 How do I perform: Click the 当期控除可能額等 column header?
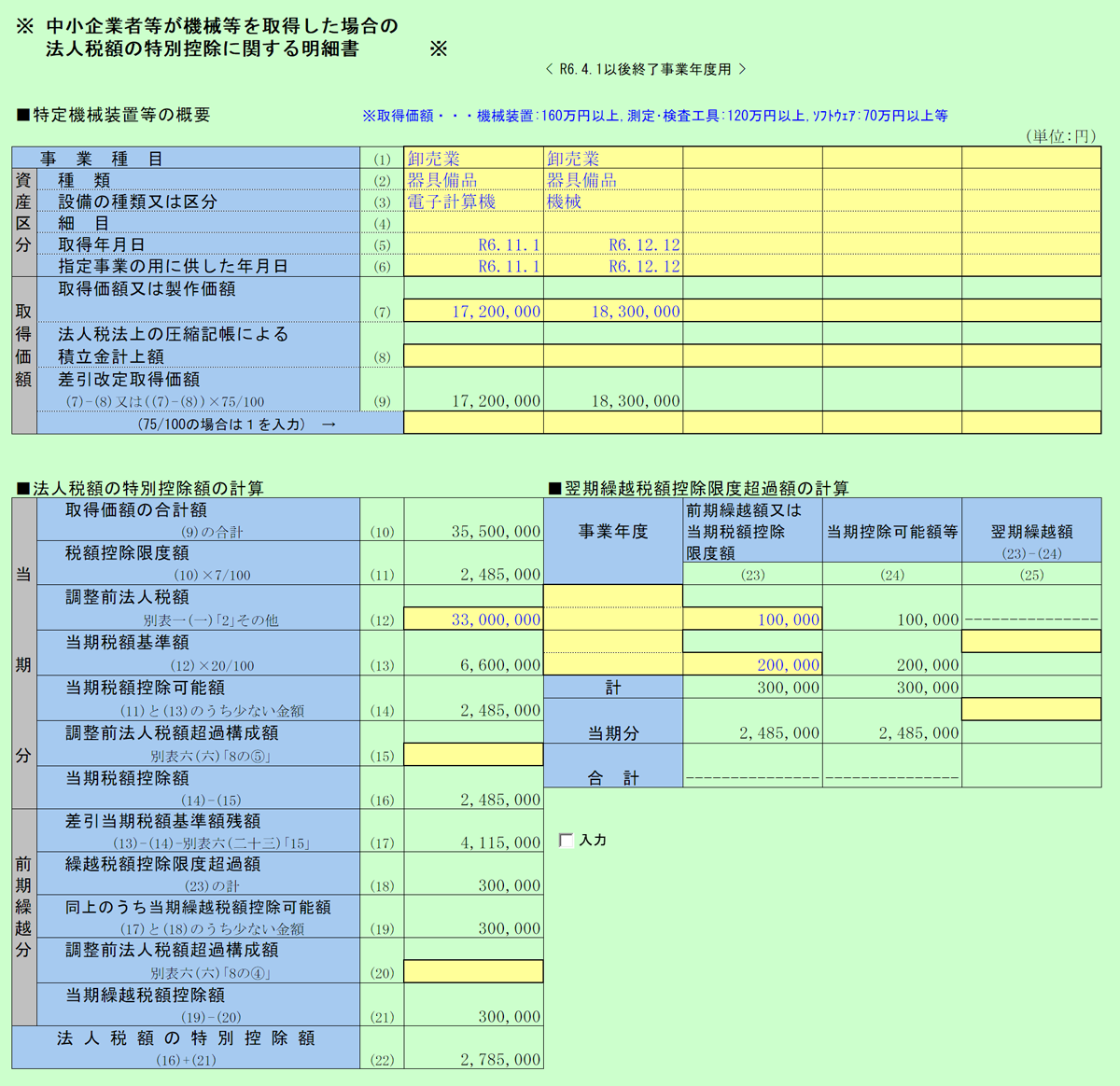point(892,531)
